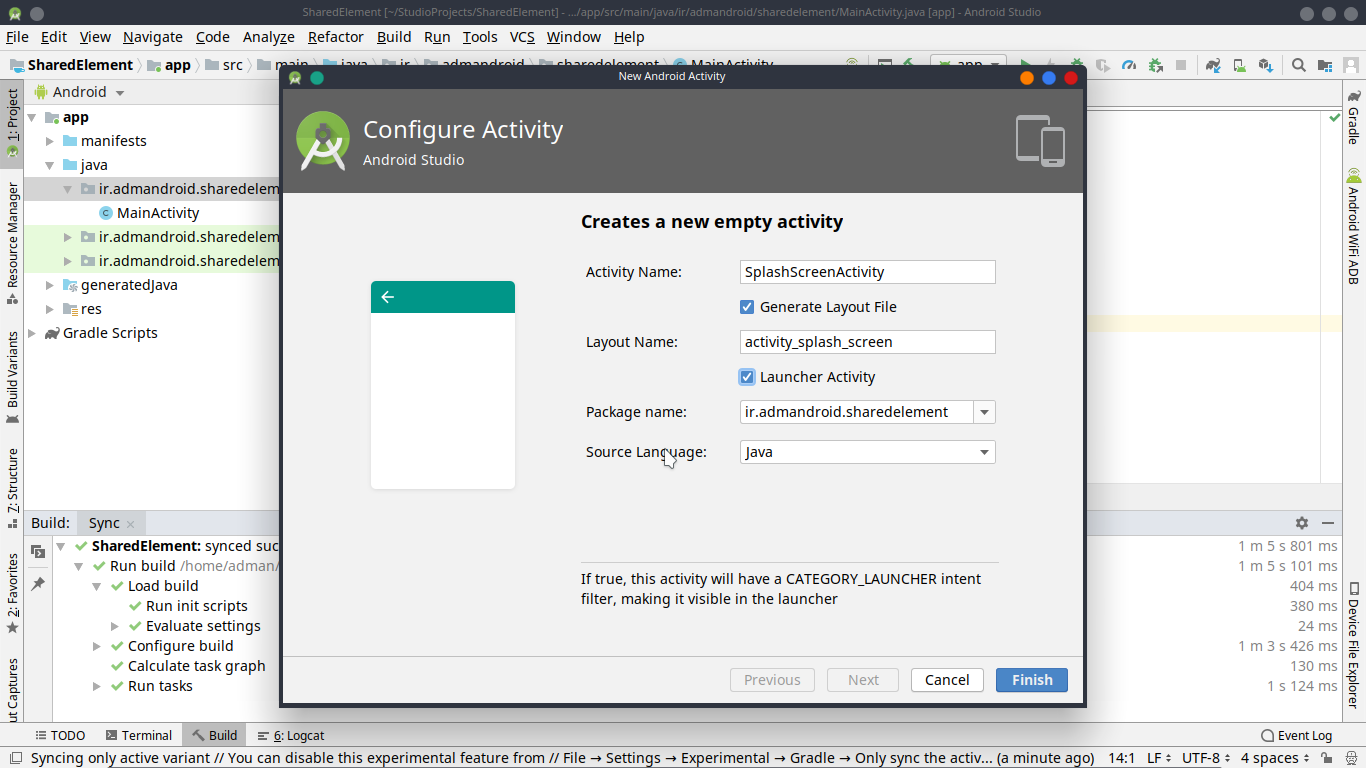Click the Toggle view icon in Build panel
This screenshot has width=1366, height=768.
click(x=38, y=551)
